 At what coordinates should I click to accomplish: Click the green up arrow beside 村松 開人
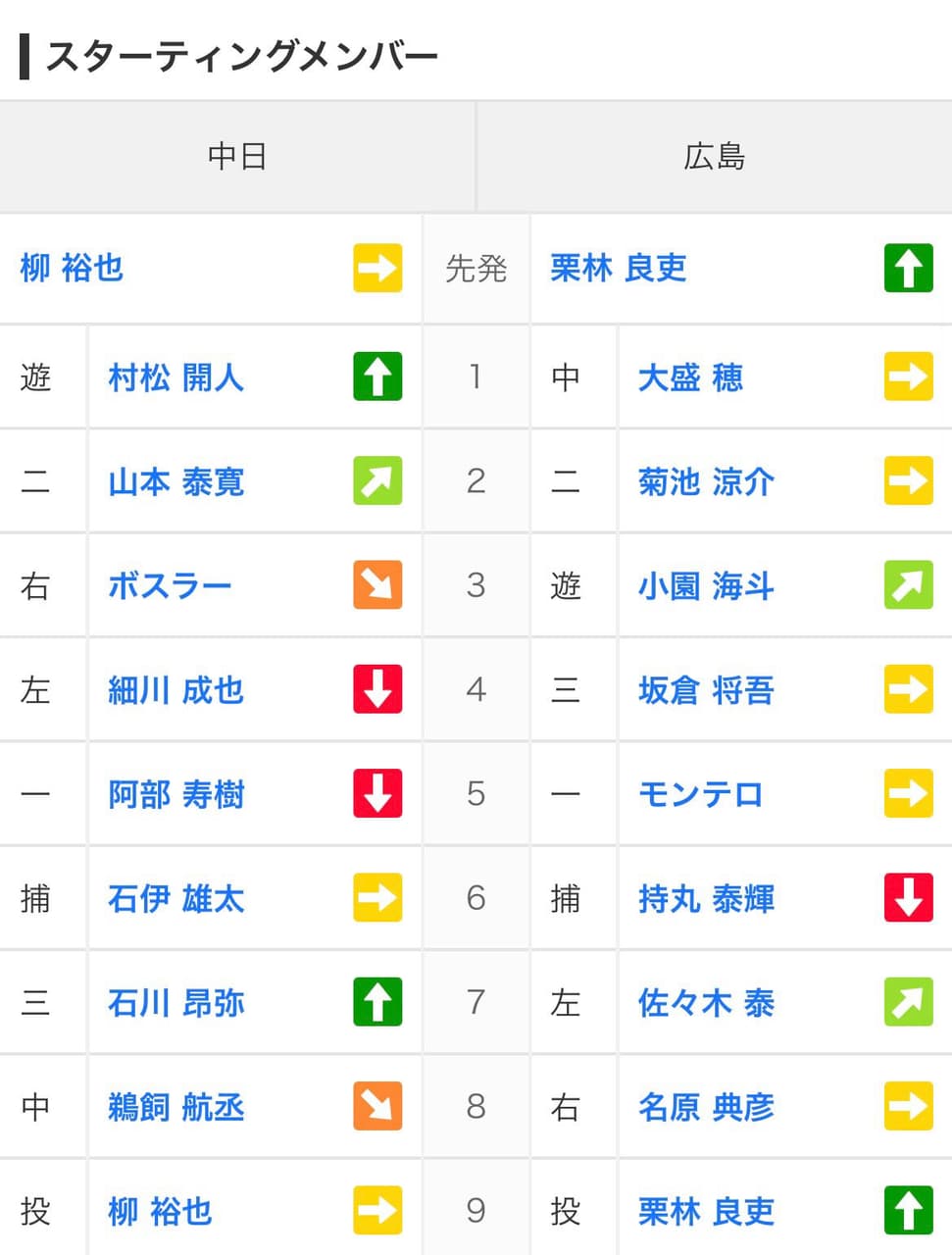377,376
